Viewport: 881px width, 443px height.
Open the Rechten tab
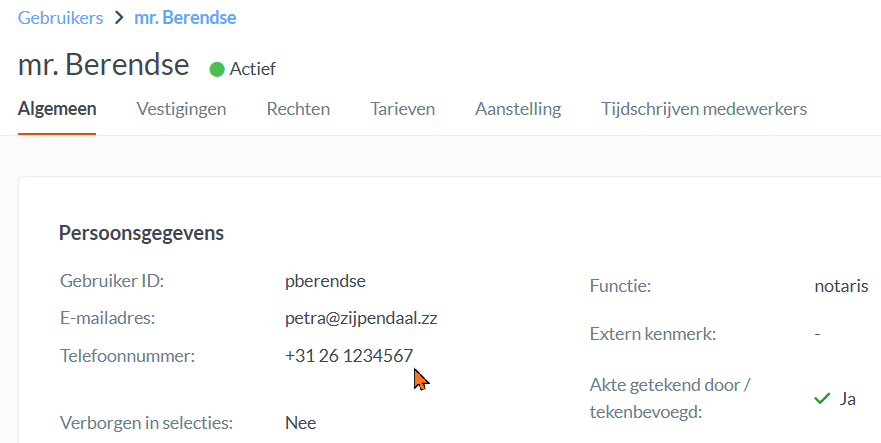click(x=298, y=109)
